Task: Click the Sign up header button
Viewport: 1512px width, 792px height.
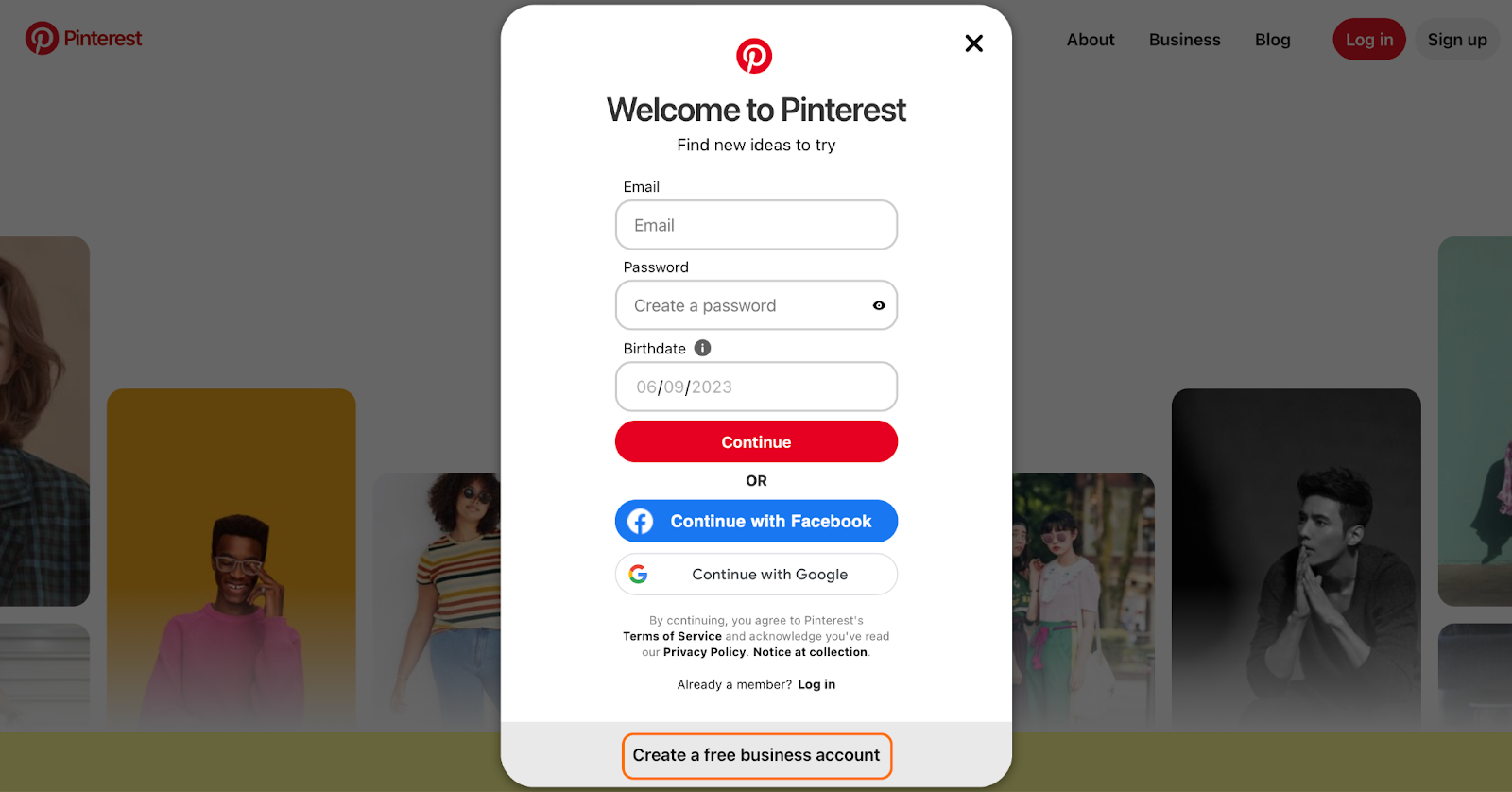Action: pyautogui.click(x=1457, y=40)
